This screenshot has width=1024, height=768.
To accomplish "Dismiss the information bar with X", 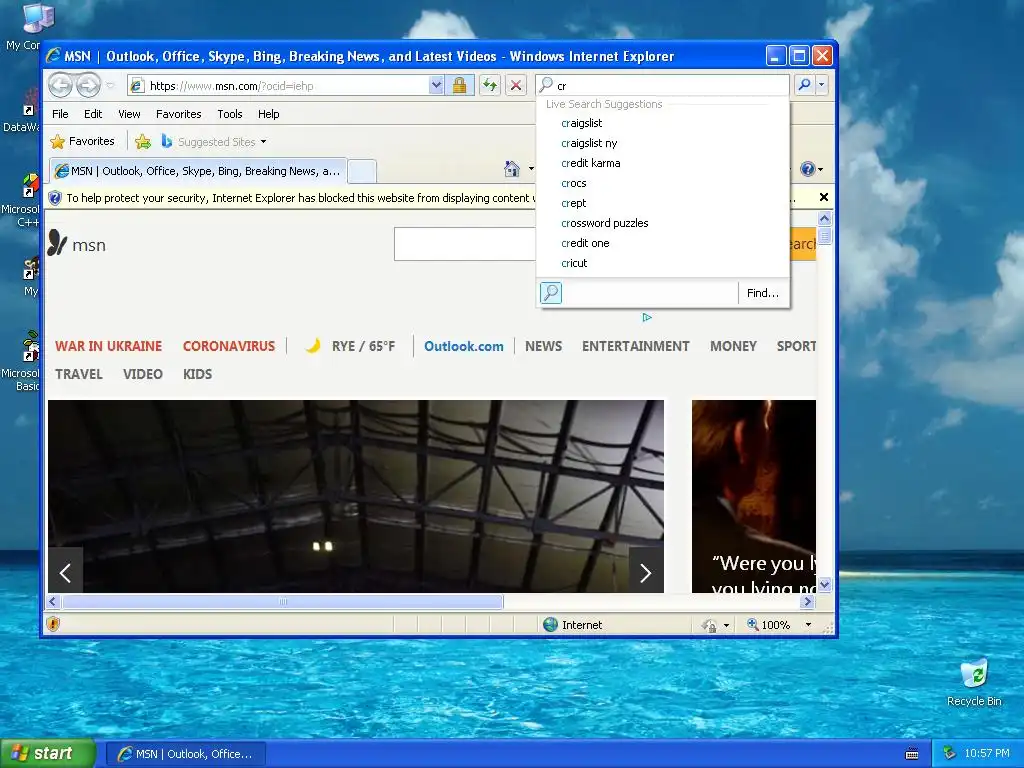I will (824, 197).
